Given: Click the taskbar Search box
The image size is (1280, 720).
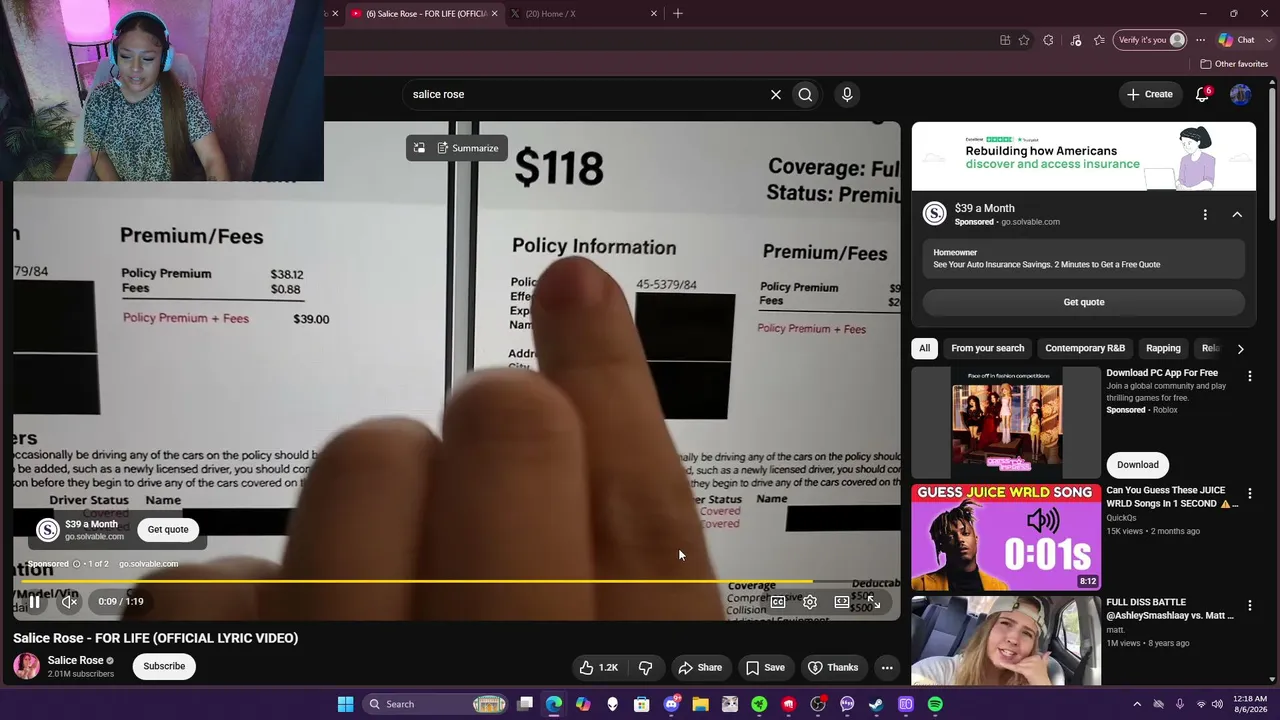Looking at the screenshot, I should click(x=435, y=704).
